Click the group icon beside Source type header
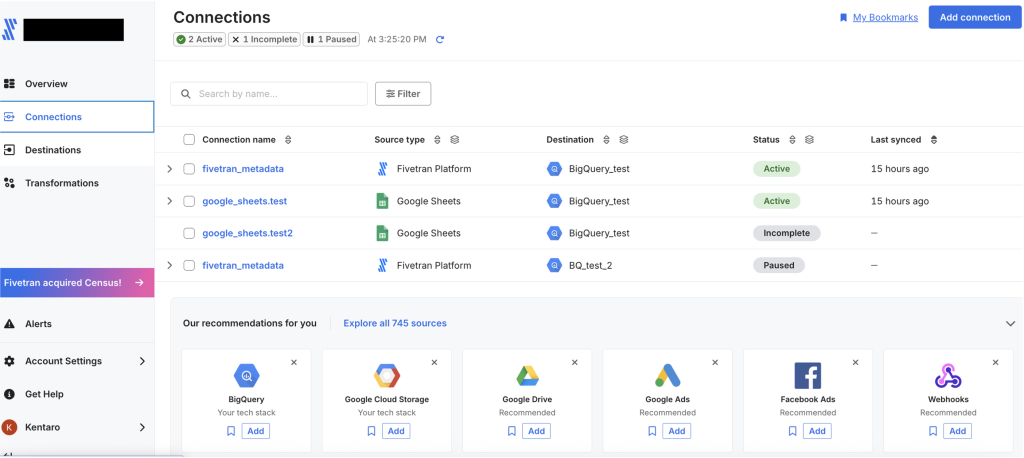 pyautogui.click(x=455, y=140)
